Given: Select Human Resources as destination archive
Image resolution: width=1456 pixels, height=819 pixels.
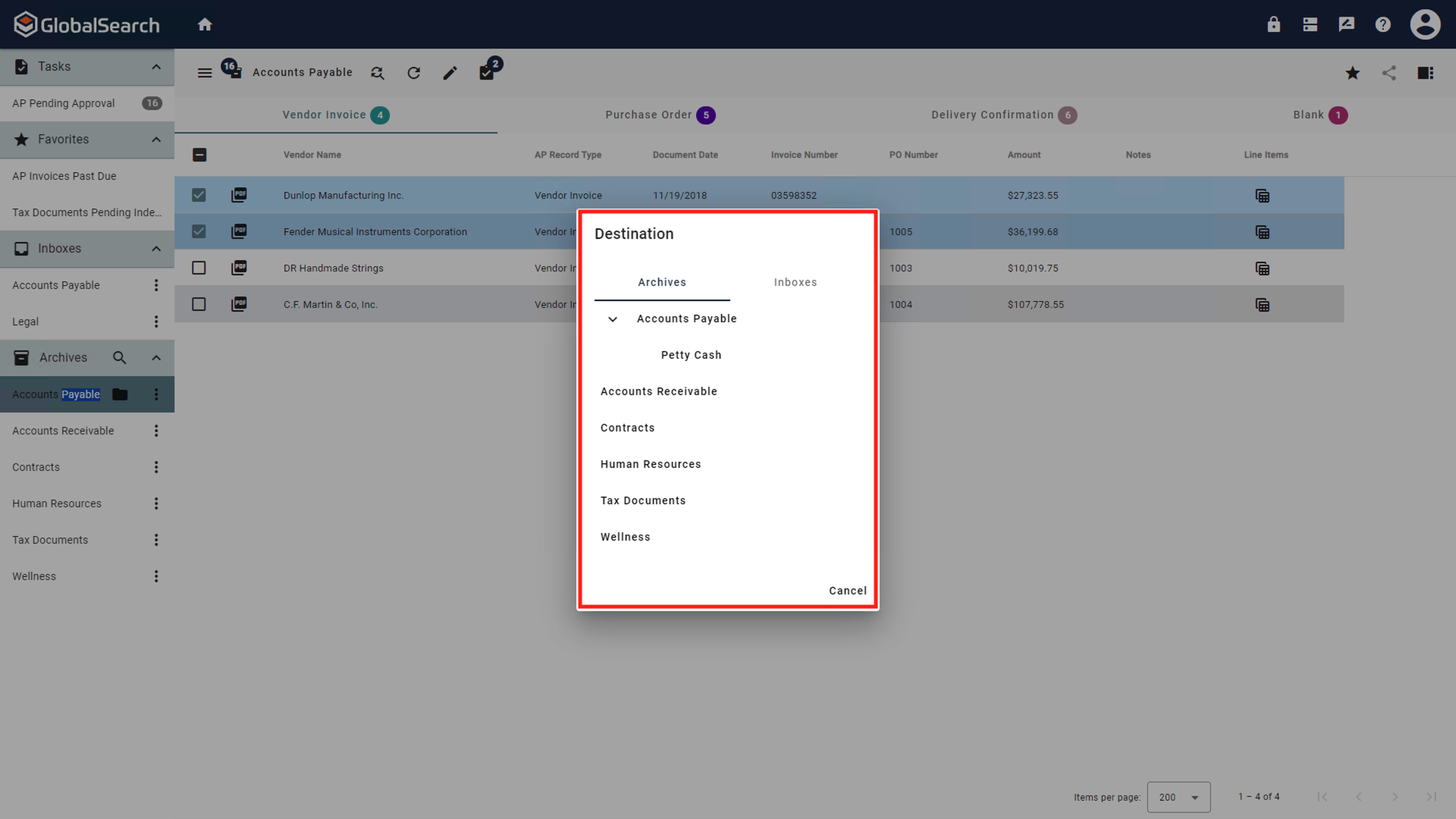Looking at the screenshot, I should point(650,463).
